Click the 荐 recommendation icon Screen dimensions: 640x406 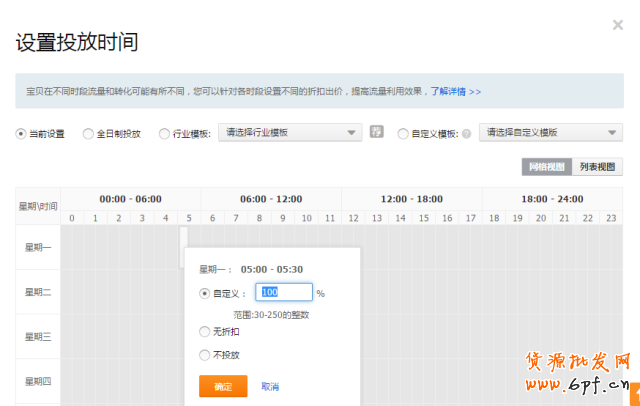point(376,132)
